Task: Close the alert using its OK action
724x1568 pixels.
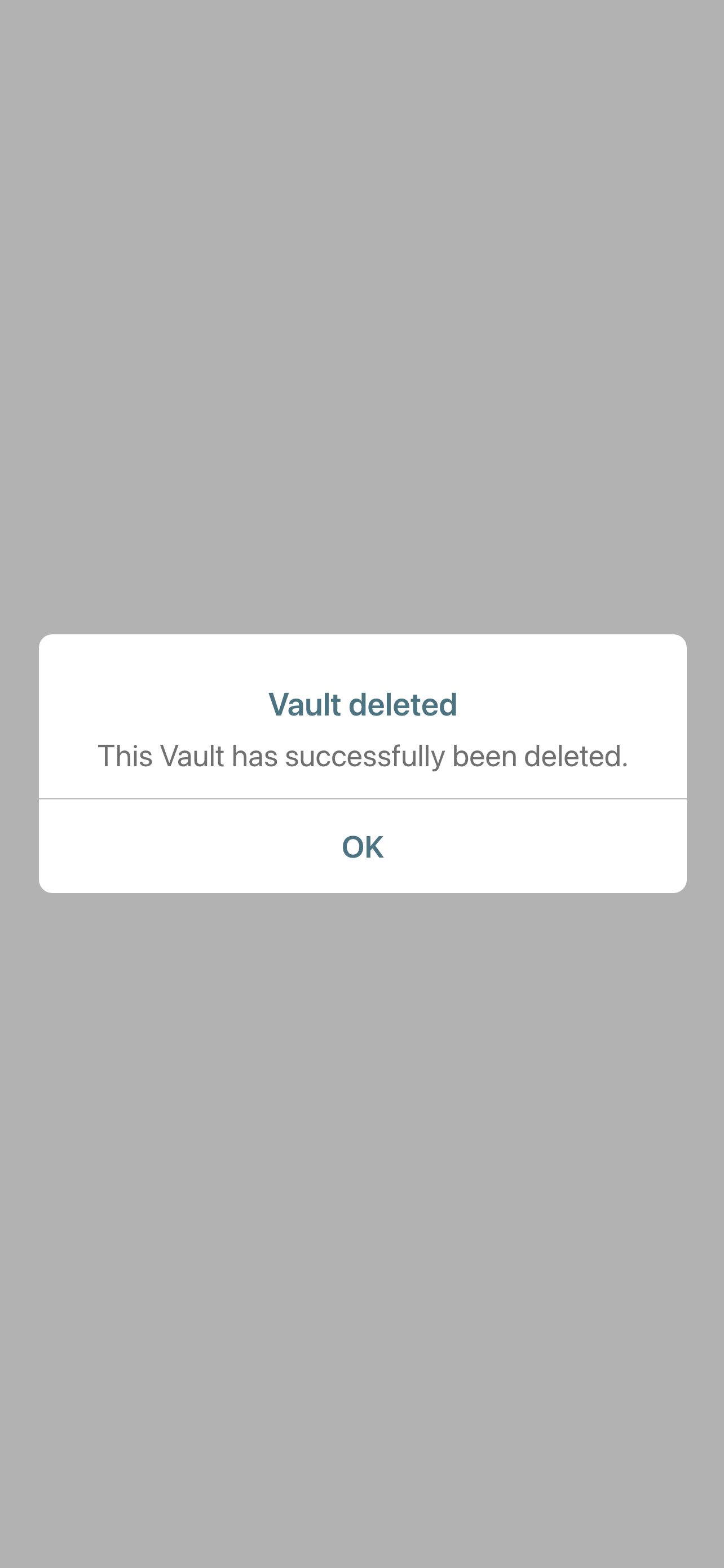Action: (x=363, y=846)
